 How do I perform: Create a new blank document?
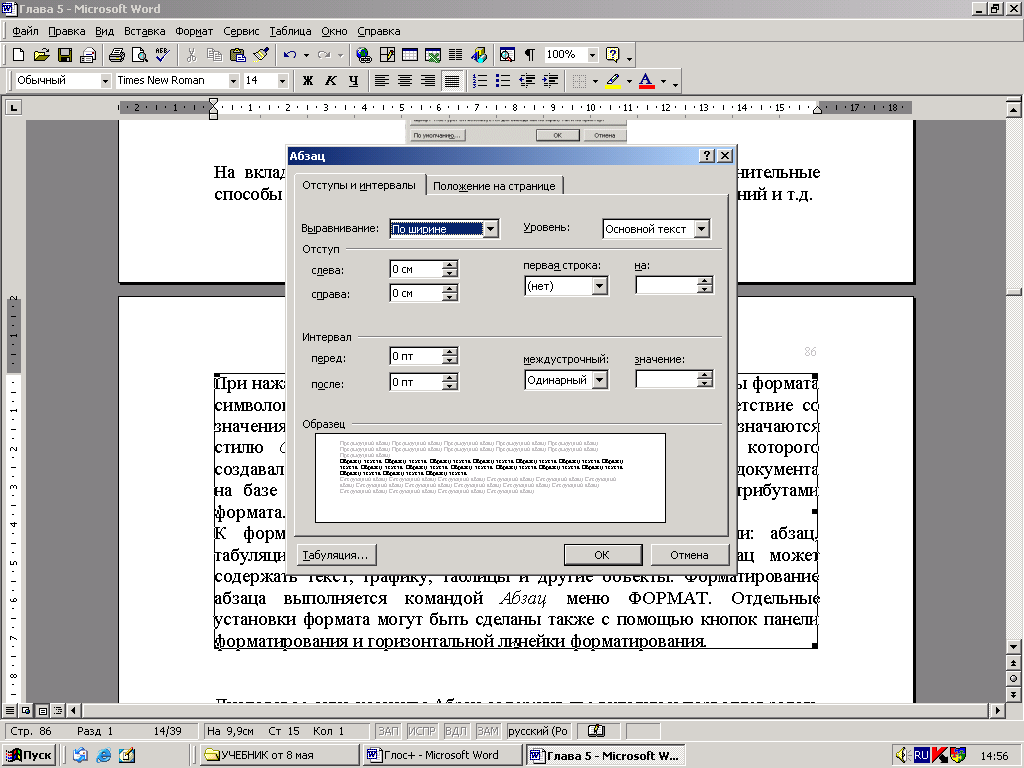click(18, 55)
